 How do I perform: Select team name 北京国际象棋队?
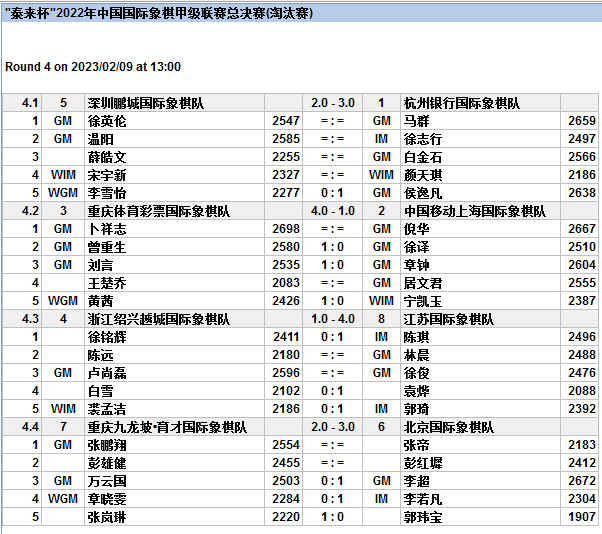tap(448, 427)
